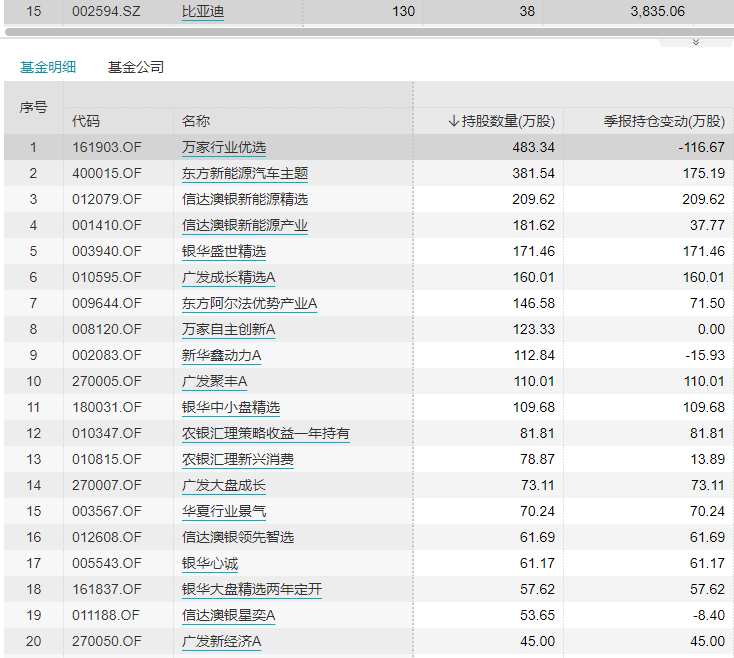Click holding change value -8.40
Screen dimensions: 734x658
[x=709, y=615]
